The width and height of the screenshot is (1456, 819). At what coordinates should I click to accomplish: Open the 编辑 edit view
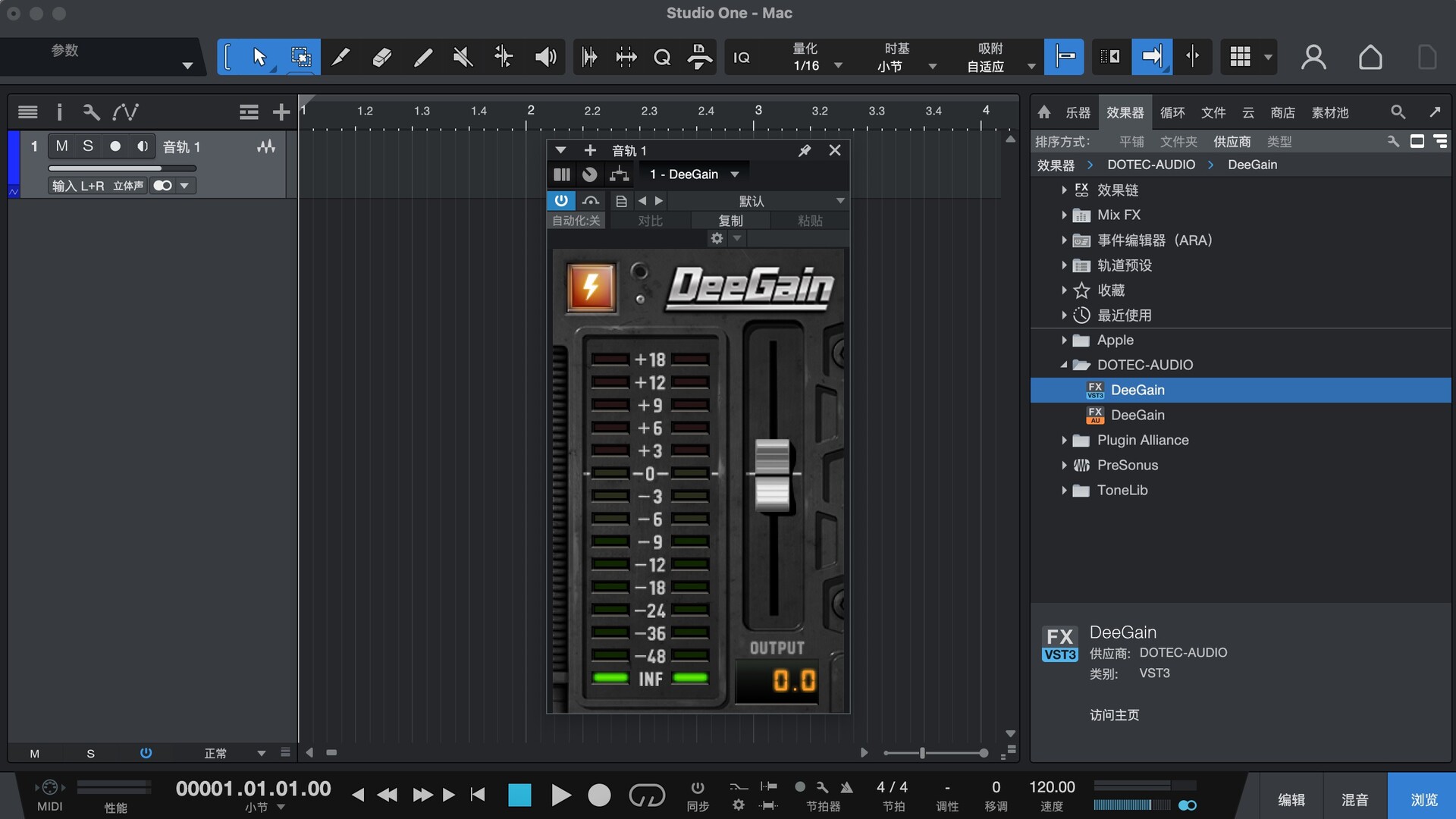pyautogui.click(x=1291, y=799)
